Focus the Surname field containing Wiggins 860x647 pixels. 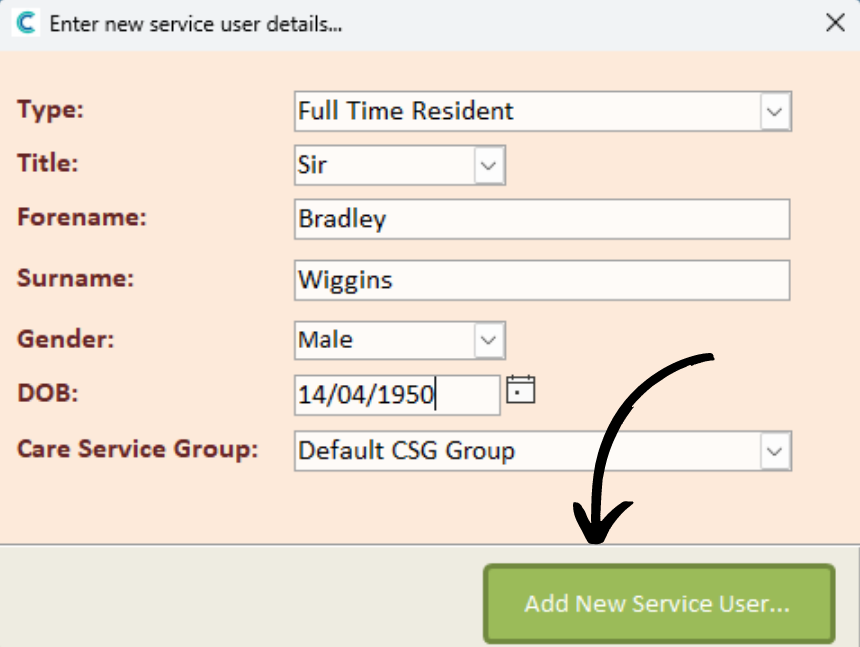[542, 280]
